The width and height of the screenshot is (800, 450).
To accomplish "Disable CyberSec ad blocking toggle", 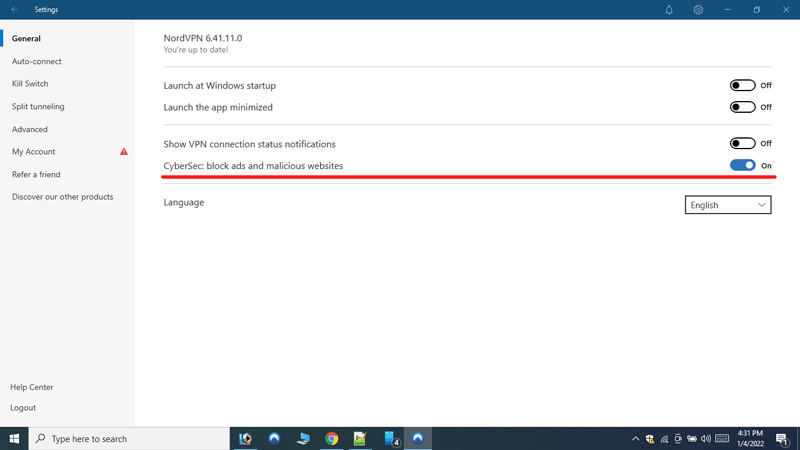I will tap(742, 165).
